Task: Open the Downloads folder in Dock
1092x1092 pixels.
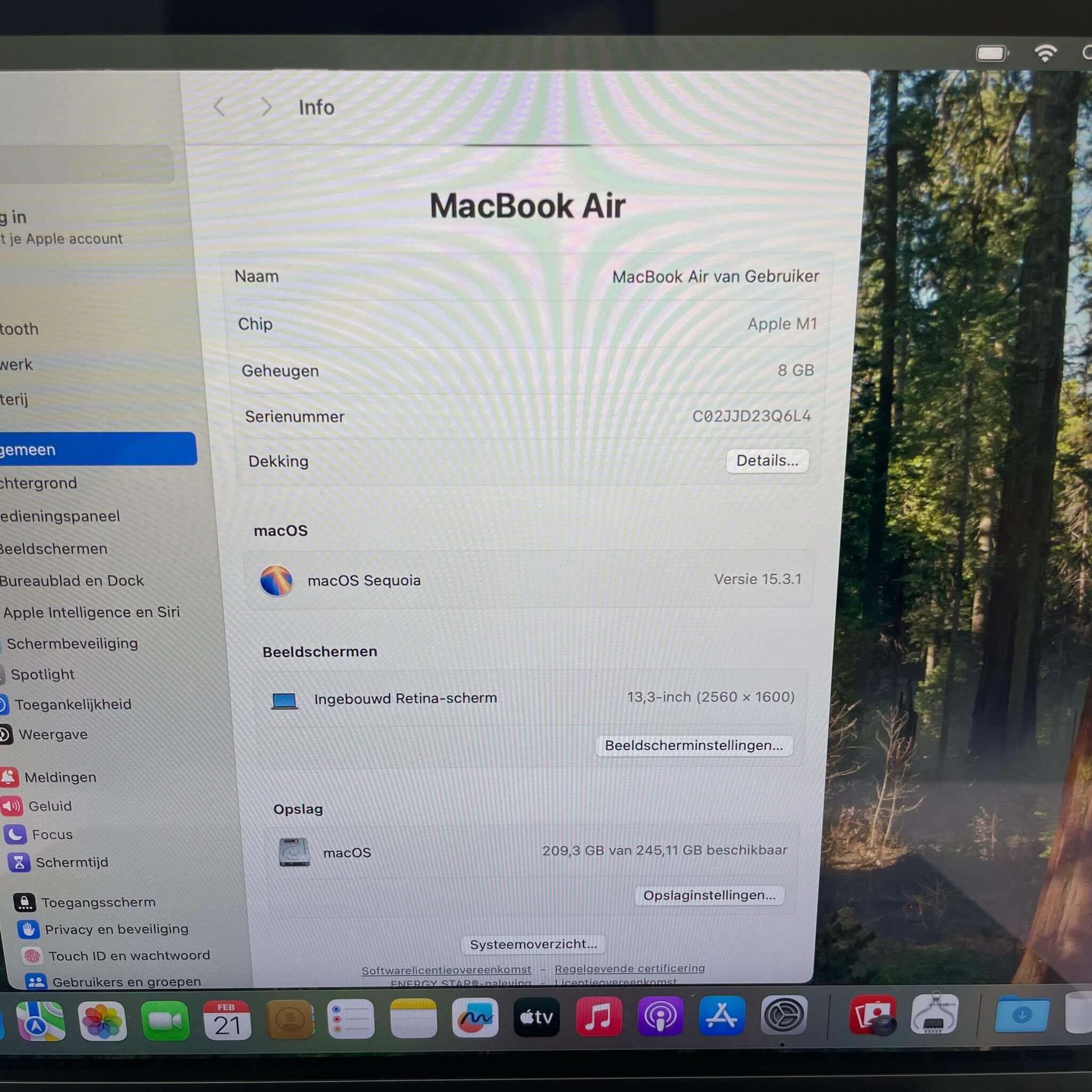Action: (1022, 1014)
